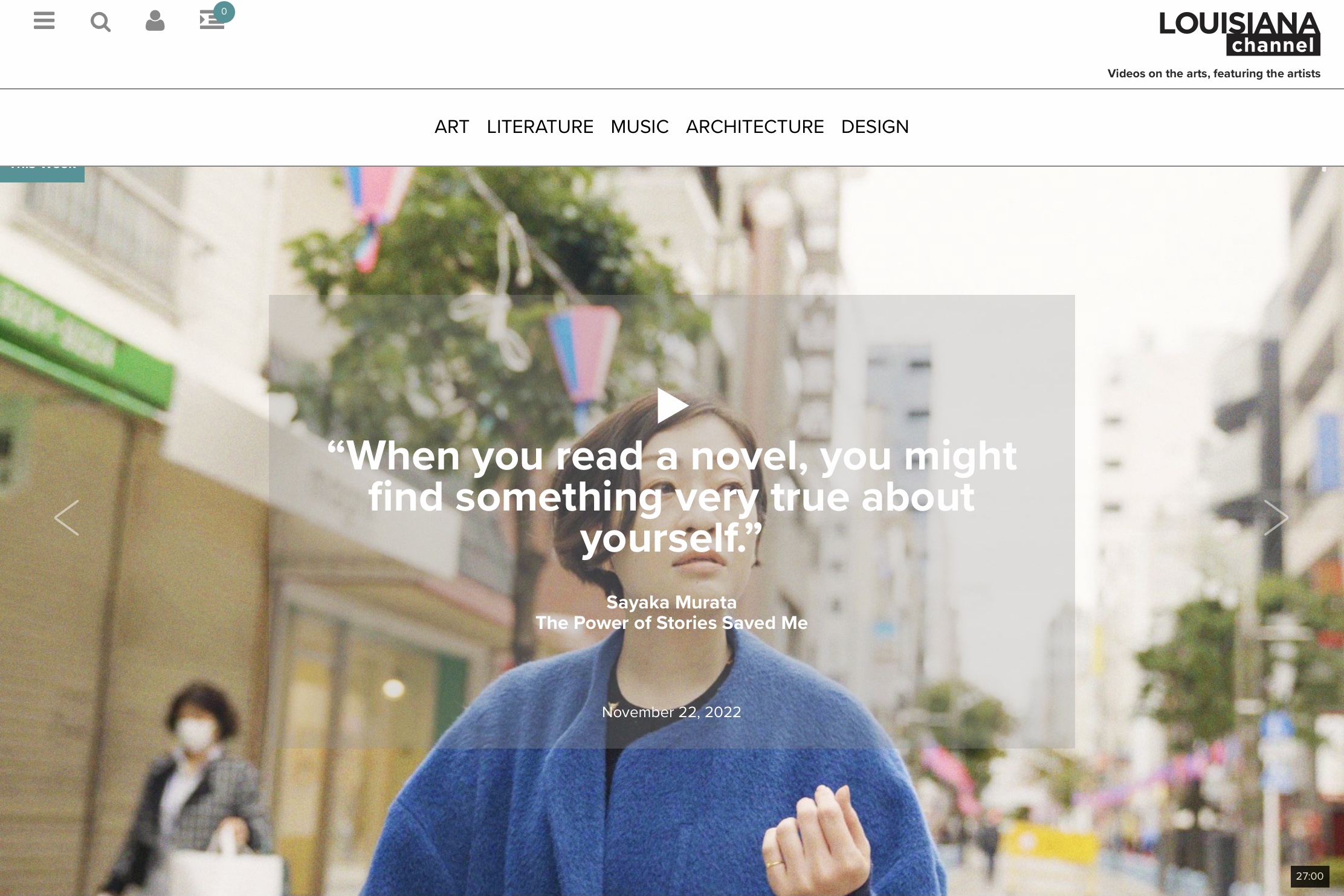Click the novel quote headline
This screenshot has width=1344, height=896.
(x=672, y=497)
